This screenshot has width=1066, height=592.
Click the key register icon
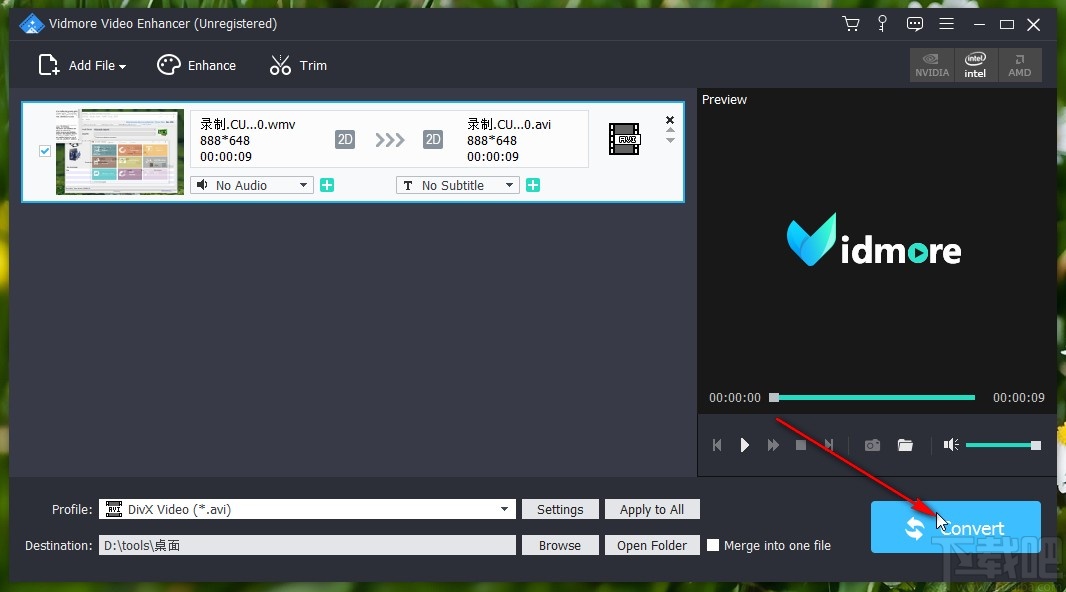point(882,24)
